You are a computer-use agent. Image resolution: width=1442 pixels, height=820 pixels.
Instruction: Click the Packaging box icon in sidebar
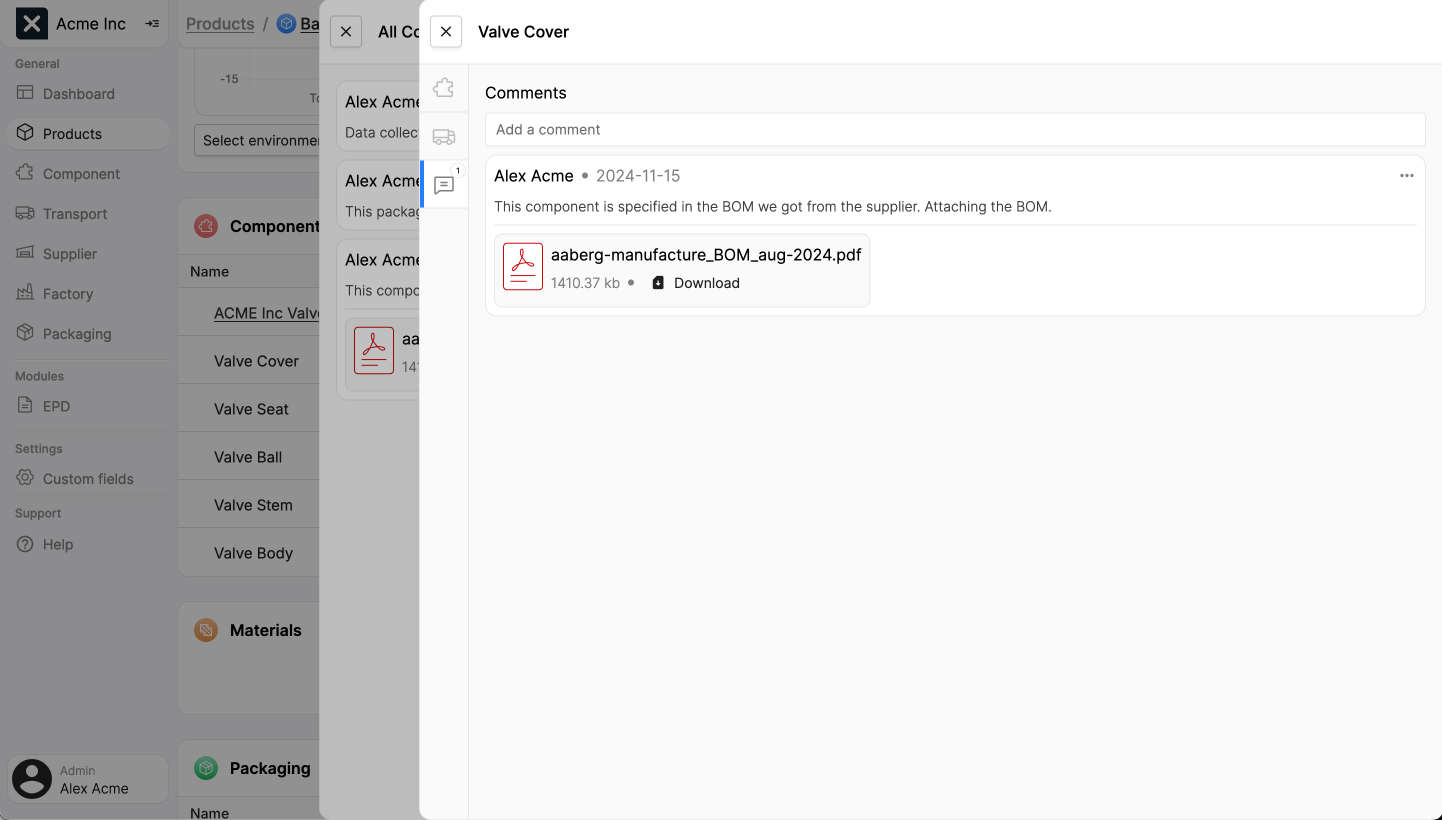click(25, 333)
